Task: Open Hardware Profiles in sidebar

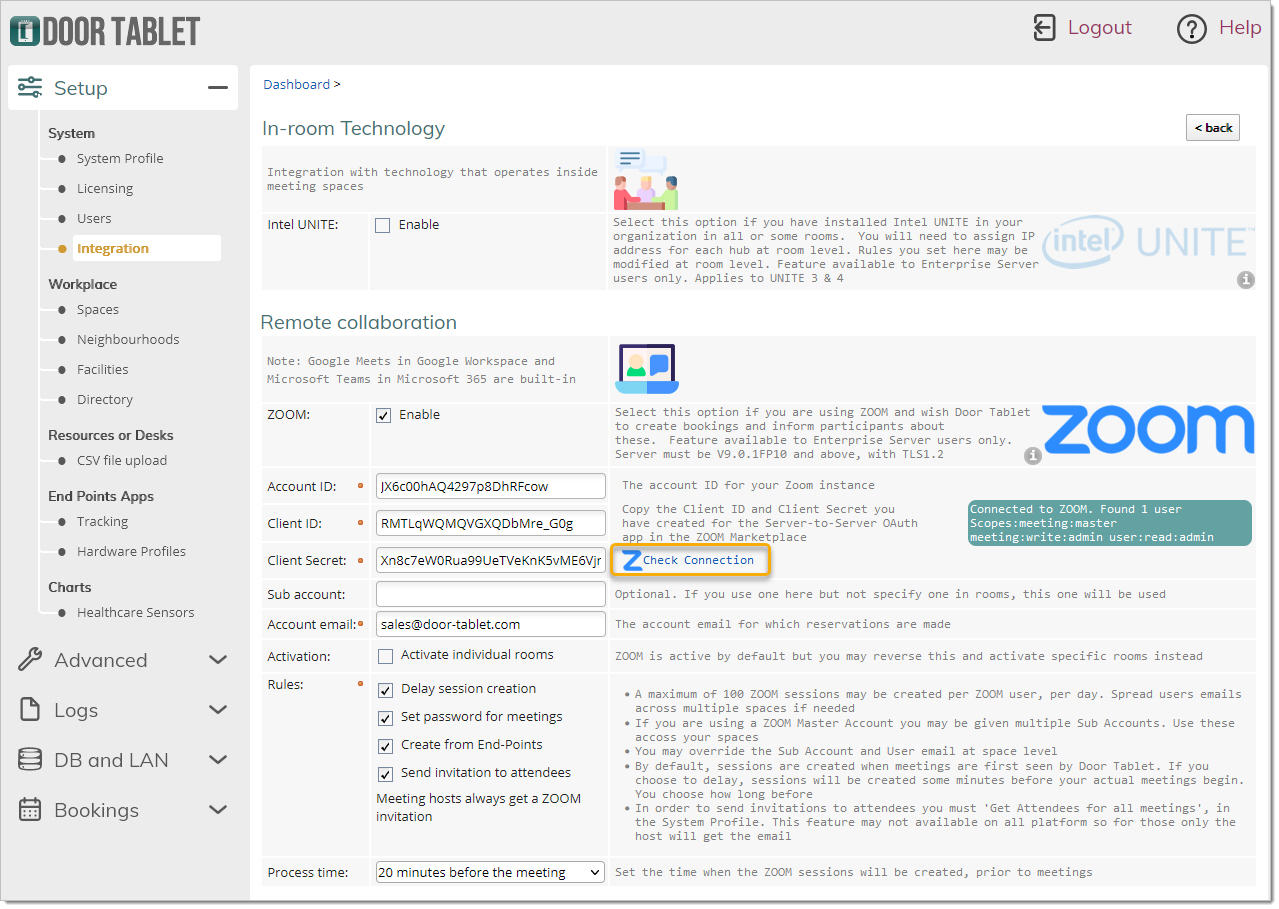Action: [132, 551]
